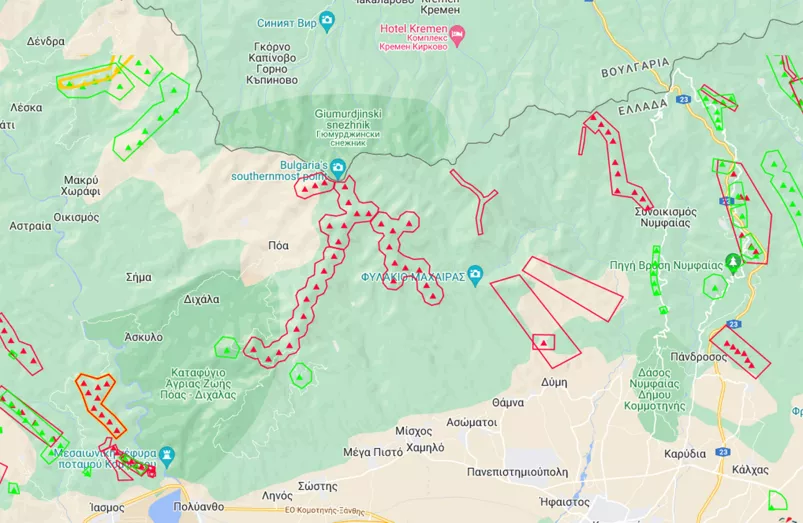Open the Hotel Kremen label link

pos(414,28)
